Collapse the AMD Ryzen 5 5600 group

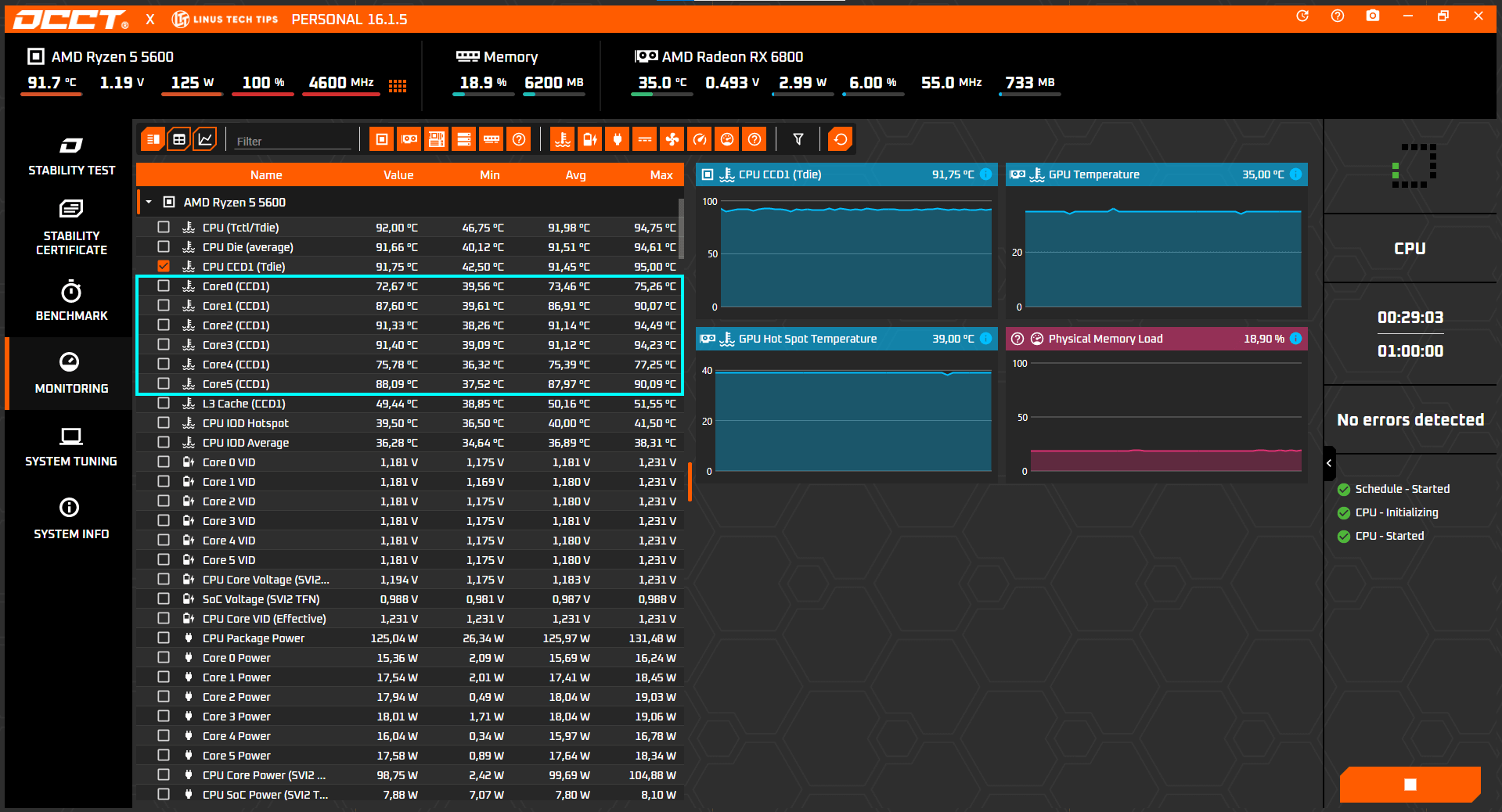(x=149, y=203)
